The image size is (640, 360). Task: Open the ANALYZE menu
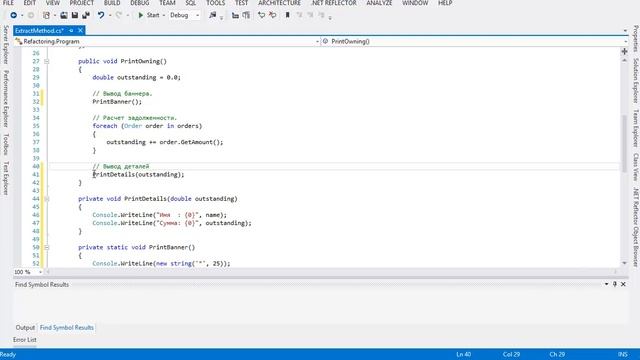379,3
